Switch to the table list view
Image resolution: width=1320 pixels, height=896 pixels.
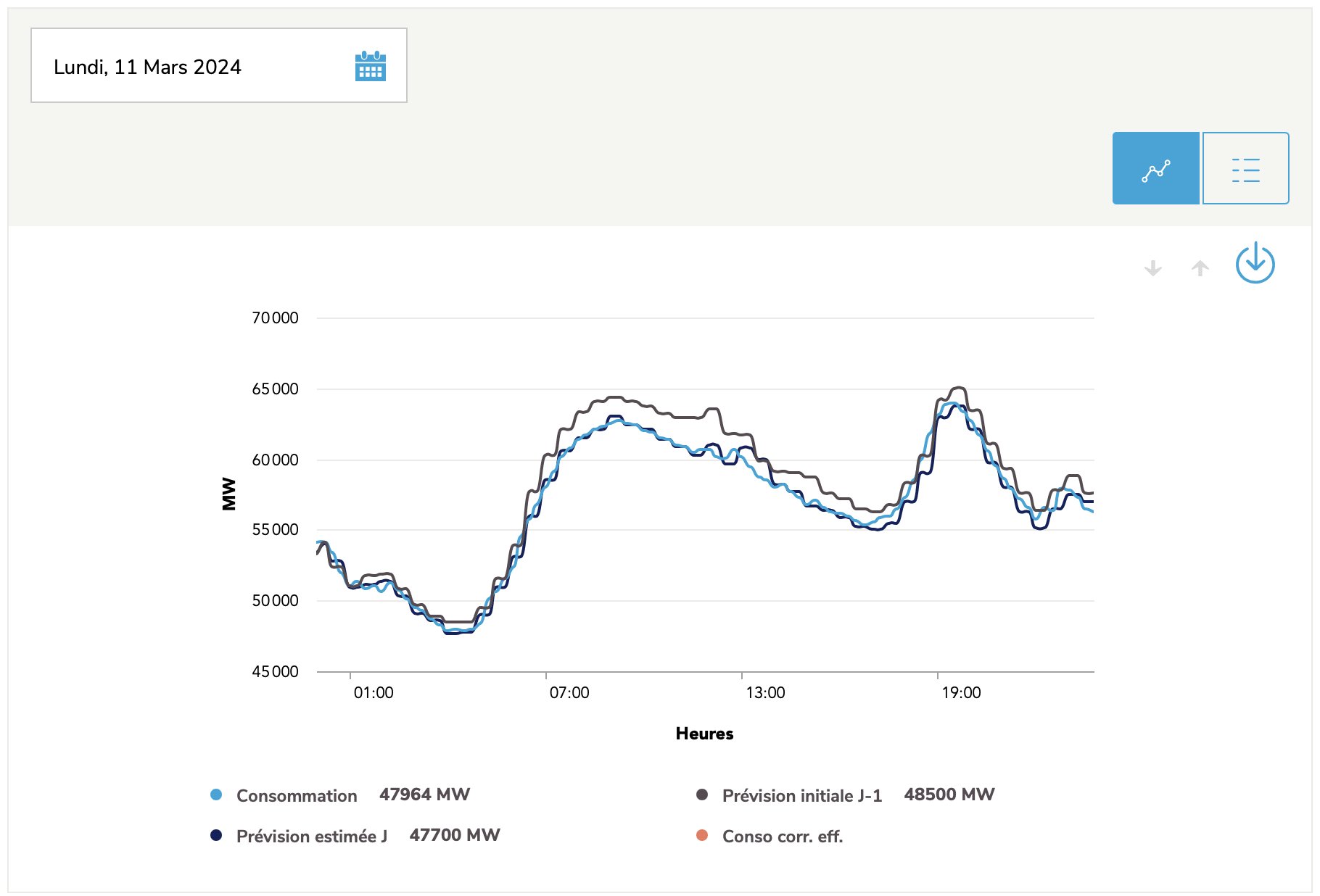tap(1245, 169)
